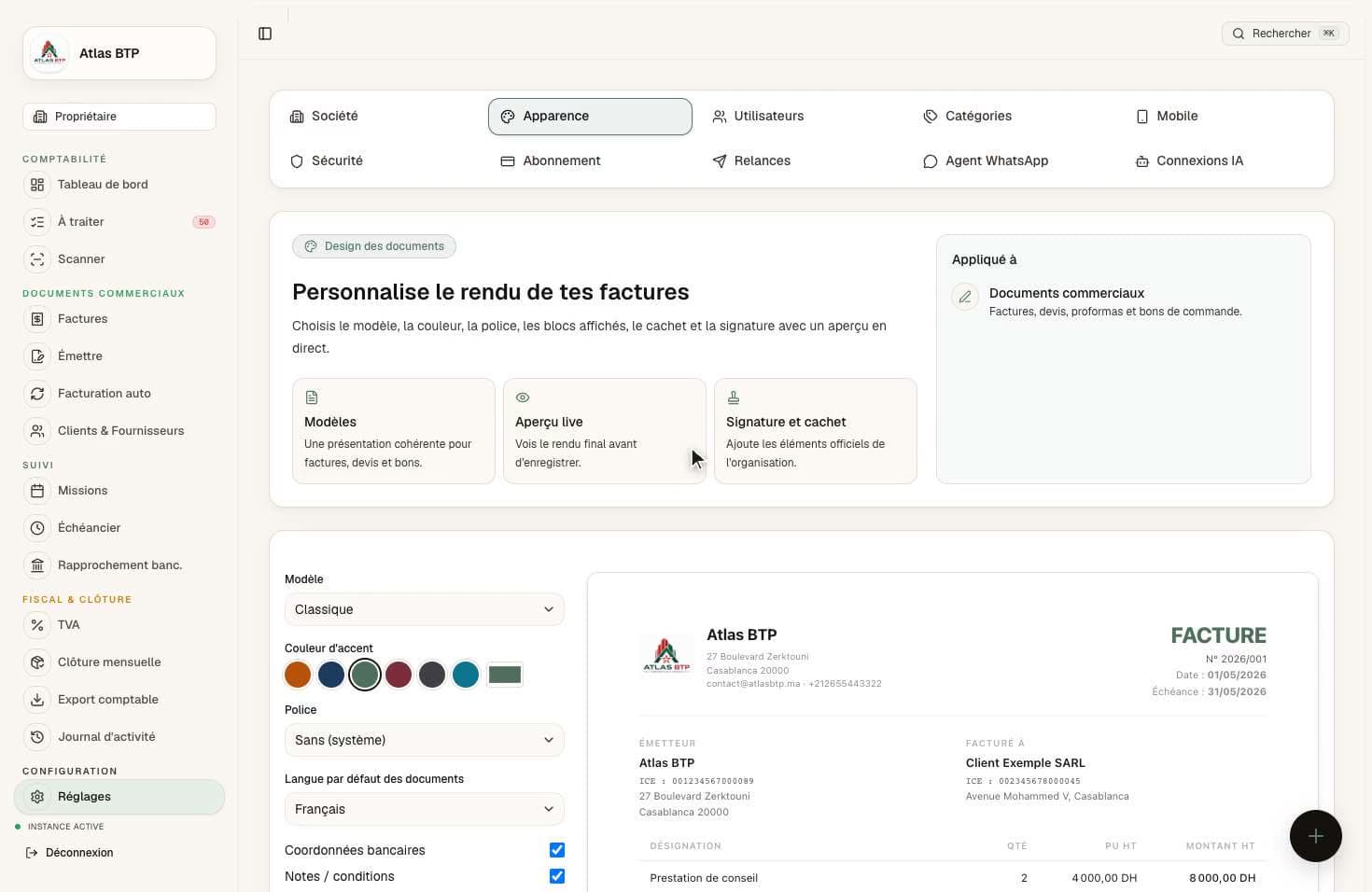Open the Langue par défaut Français dropdown

coord(425,809)
